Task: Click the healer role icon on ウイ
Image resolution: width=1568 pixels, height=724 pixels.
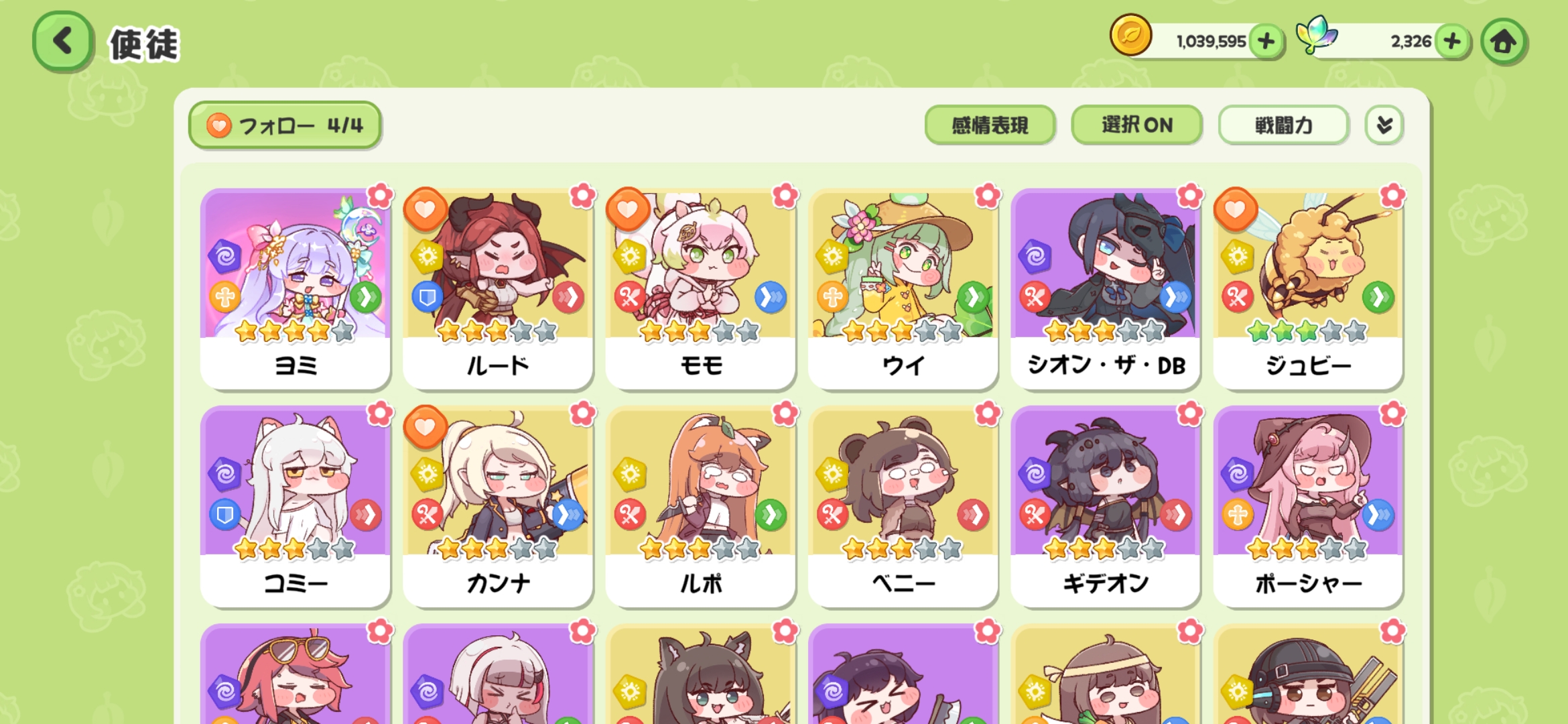Action: click(832, 296)
